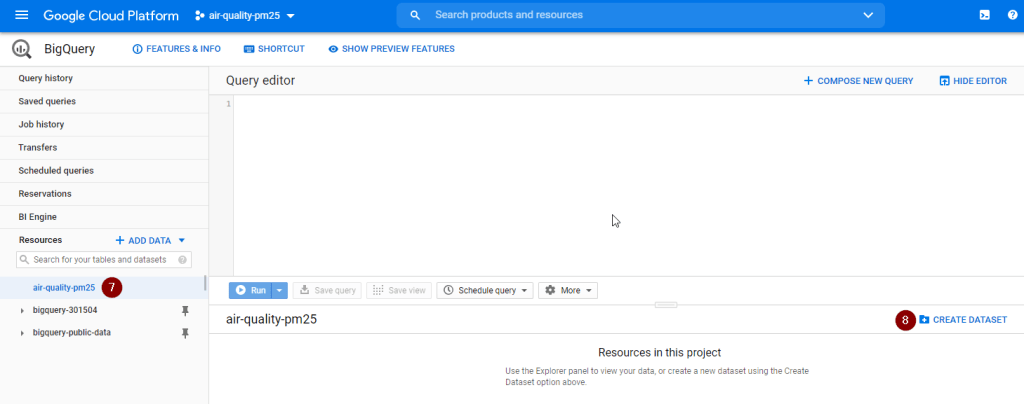Expand the bigquery-301504 tree node
Image resolution: width=1024 pixels, height=404 pixels.
click(22, 310)
